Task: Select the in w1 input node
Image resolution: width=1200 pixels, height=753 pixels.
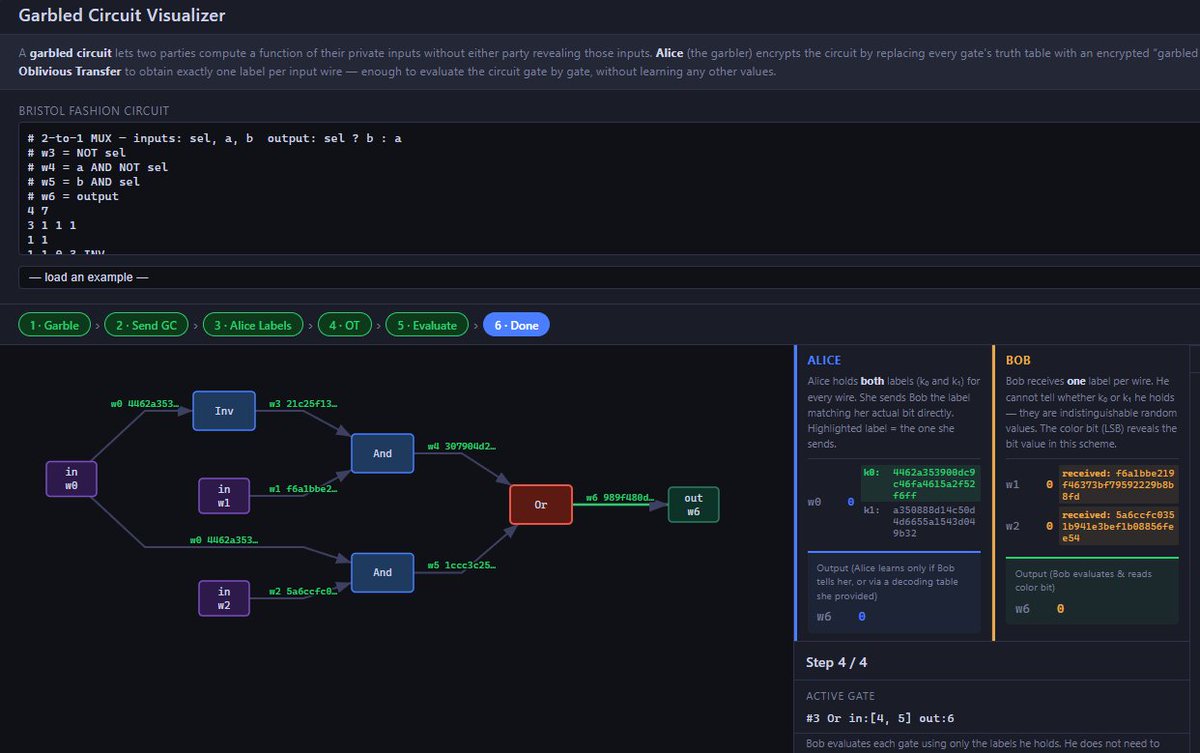Action: tap(224, 495)
